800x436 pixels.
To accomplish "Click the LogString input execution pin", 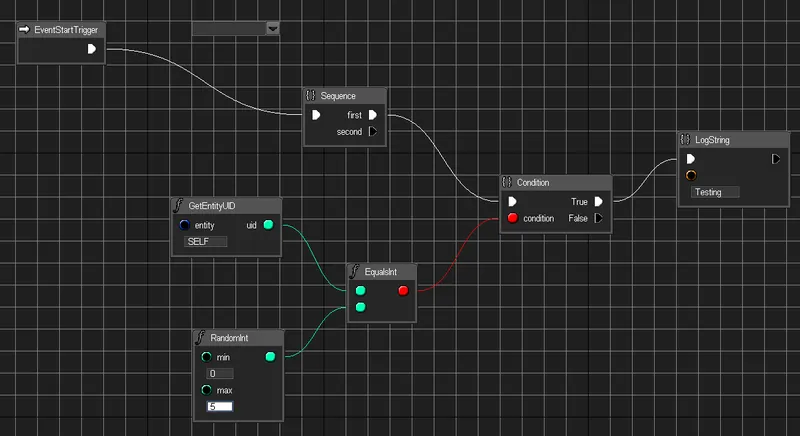I will 690,159.
